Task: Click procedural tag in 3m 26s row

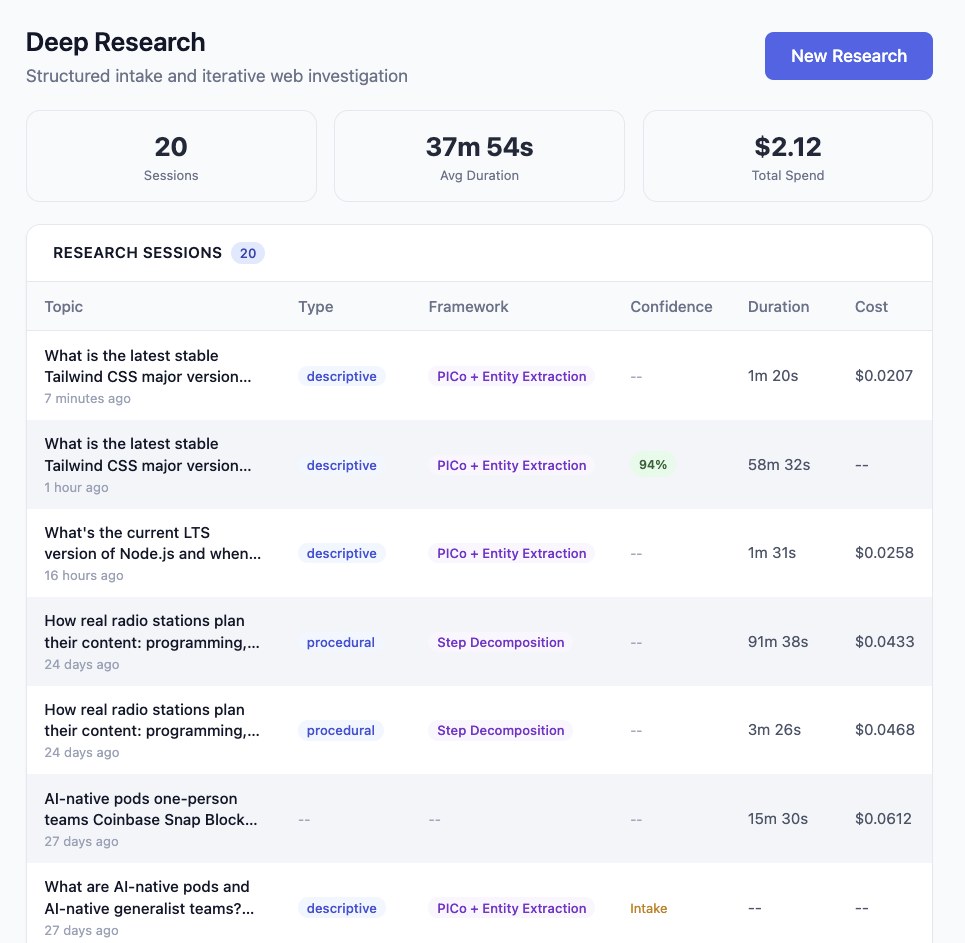Action: click(340, 730)
